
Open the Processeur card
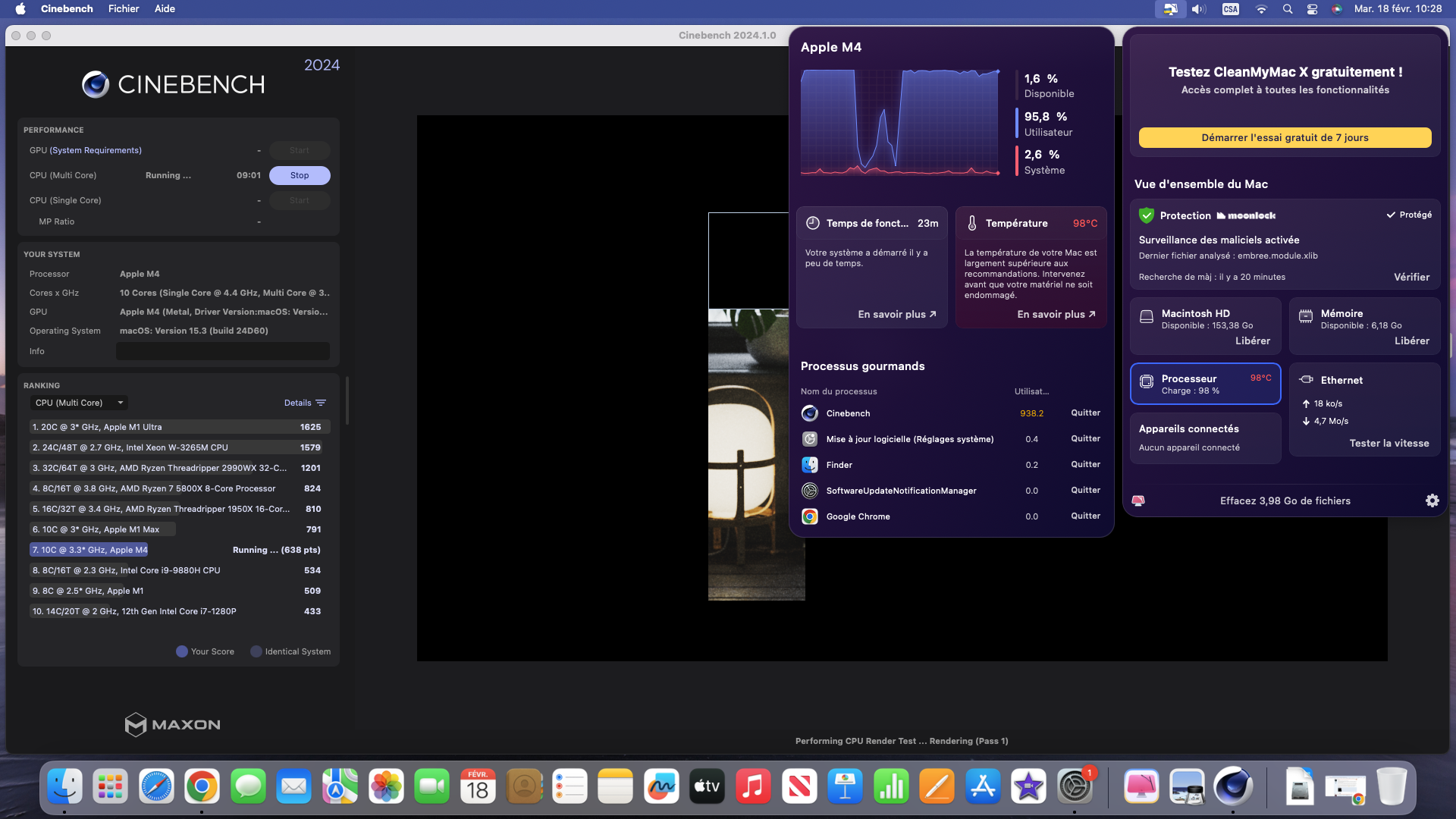tap(1205, 384)
